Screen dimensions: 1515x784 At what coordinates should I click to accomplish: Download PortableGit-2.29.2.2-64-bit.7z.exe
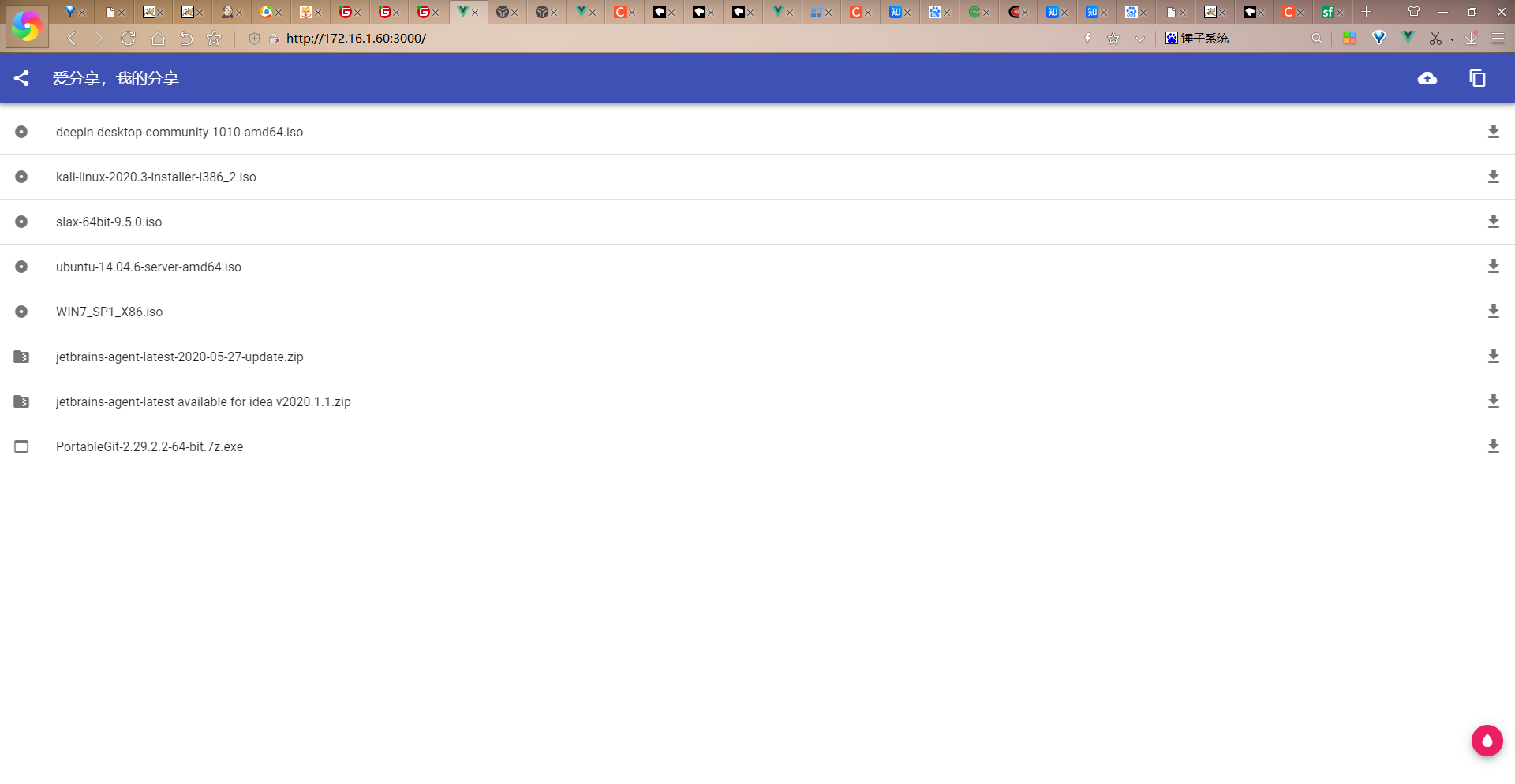[x=1493, y=446]
